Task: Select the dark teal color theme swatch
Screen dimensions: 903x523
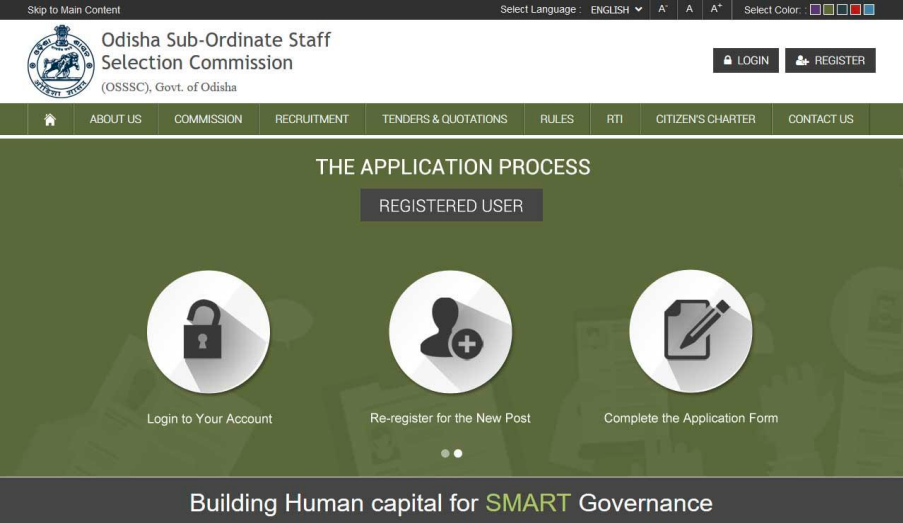Action: pos(842,9)
